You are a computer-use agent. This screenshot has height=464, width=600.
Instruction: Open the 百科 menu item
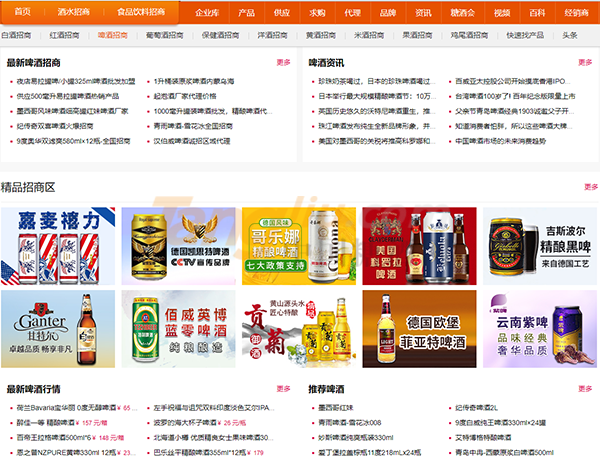coord(537,13)
